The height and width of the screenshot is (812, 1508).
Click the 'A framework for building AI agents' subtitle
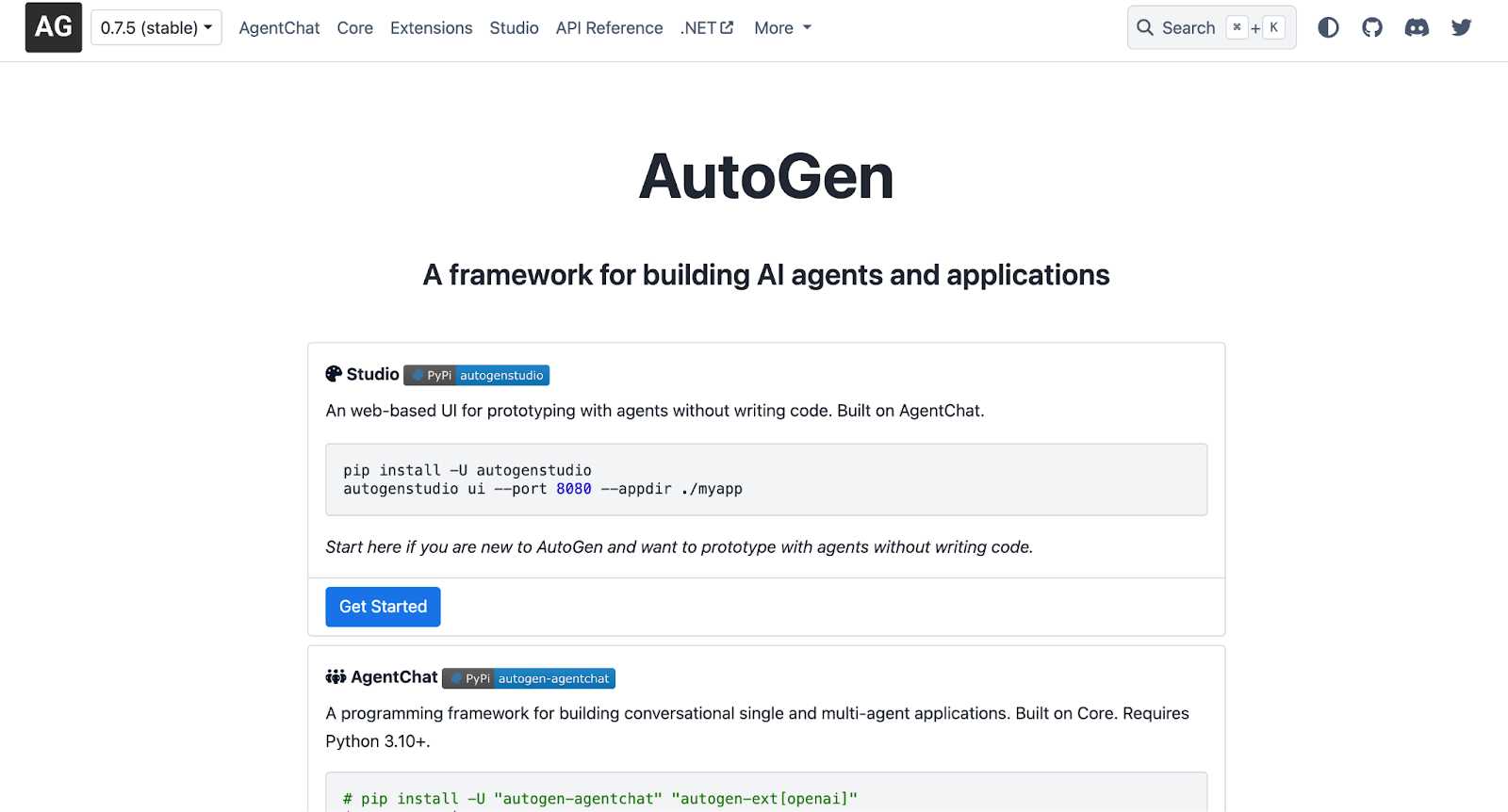tap(766, 274)
